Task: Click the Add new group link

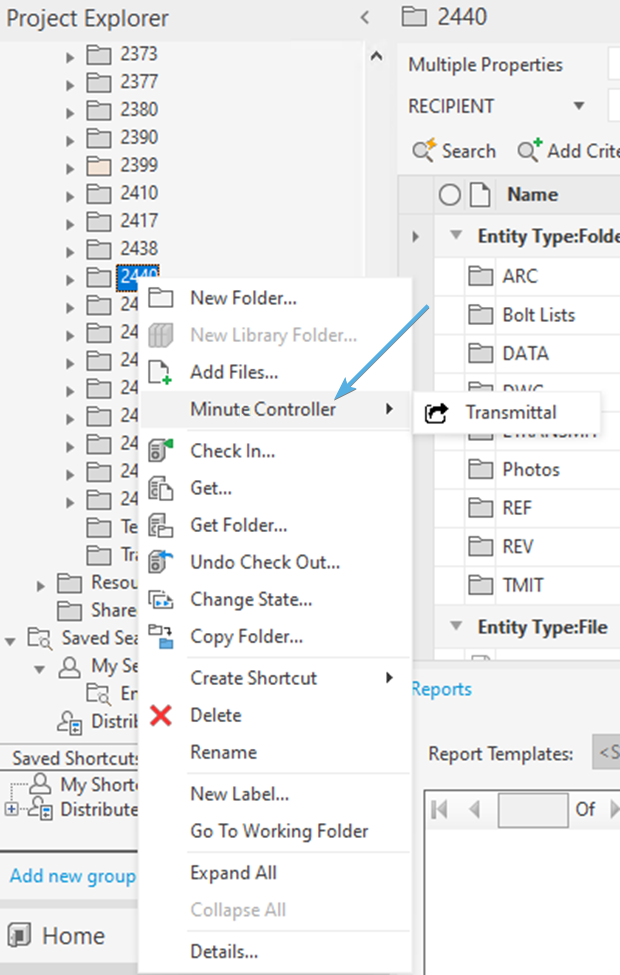Action: tap(72, 876)
